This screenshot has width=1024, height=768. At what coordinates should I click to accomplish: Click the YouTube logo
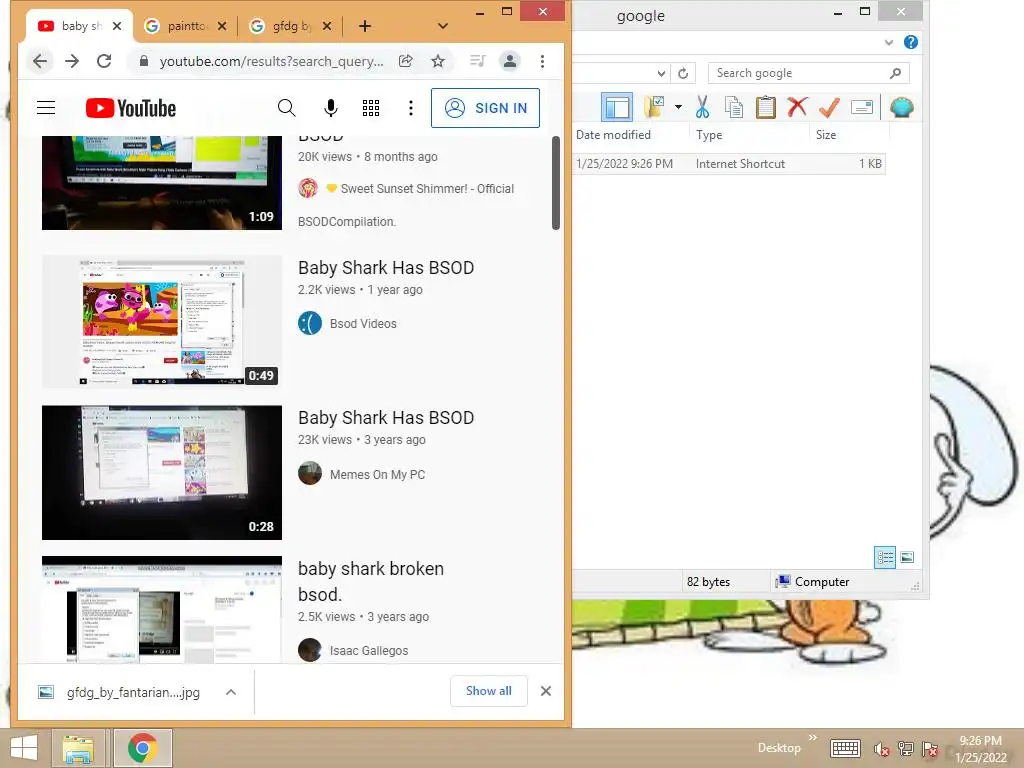point(131,108)
